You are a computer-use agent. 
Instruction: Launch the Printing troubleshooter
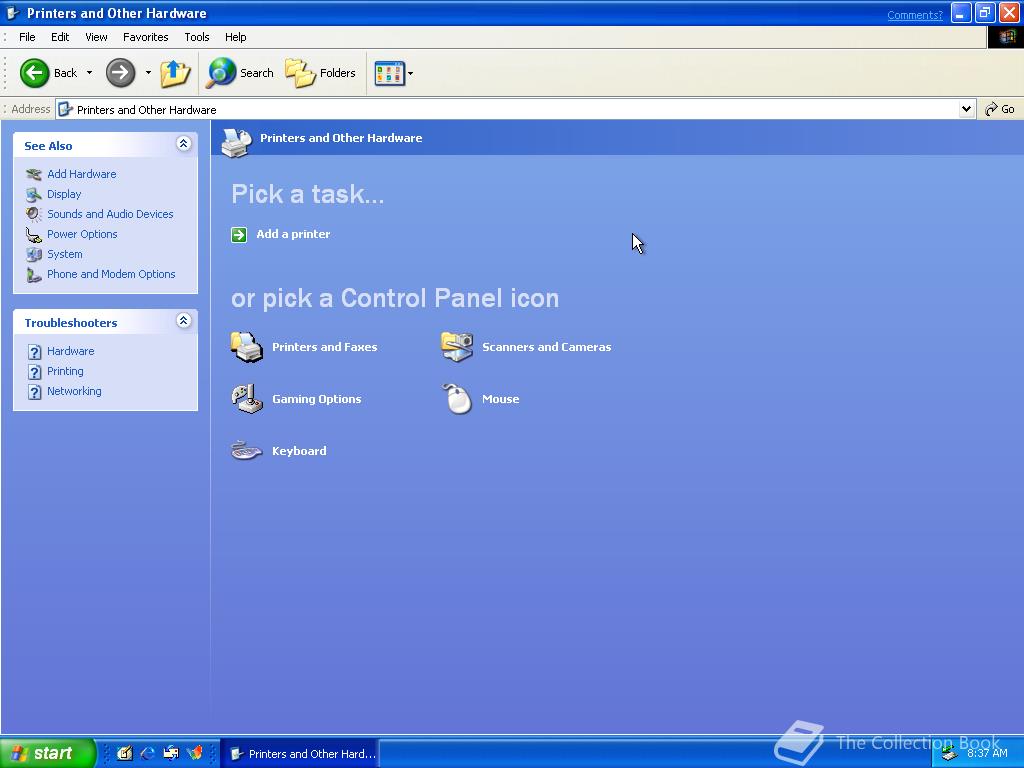coord(65,371)
